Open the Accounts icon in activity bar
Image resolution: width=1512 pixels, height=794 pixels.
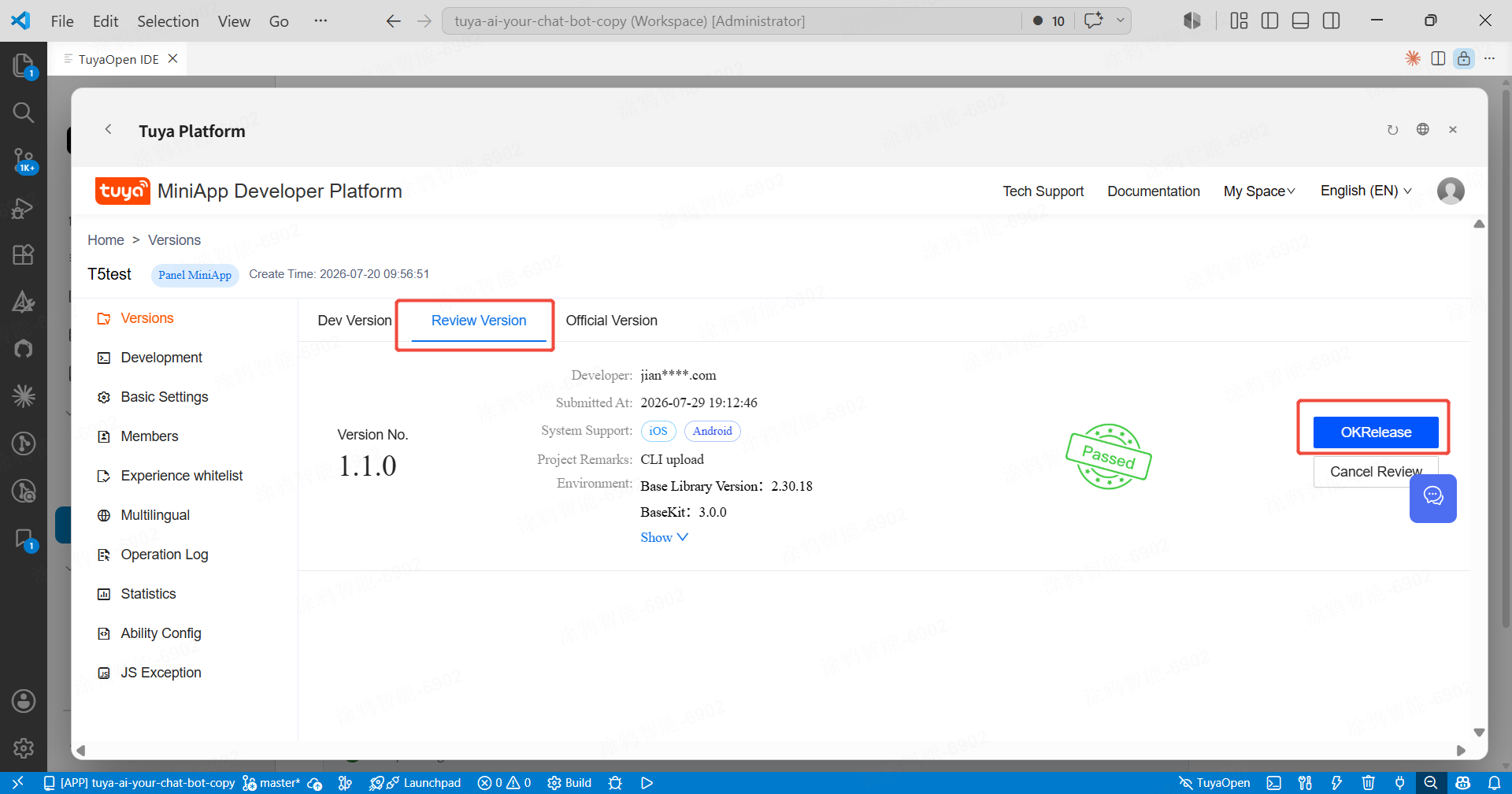pos(24,701)
